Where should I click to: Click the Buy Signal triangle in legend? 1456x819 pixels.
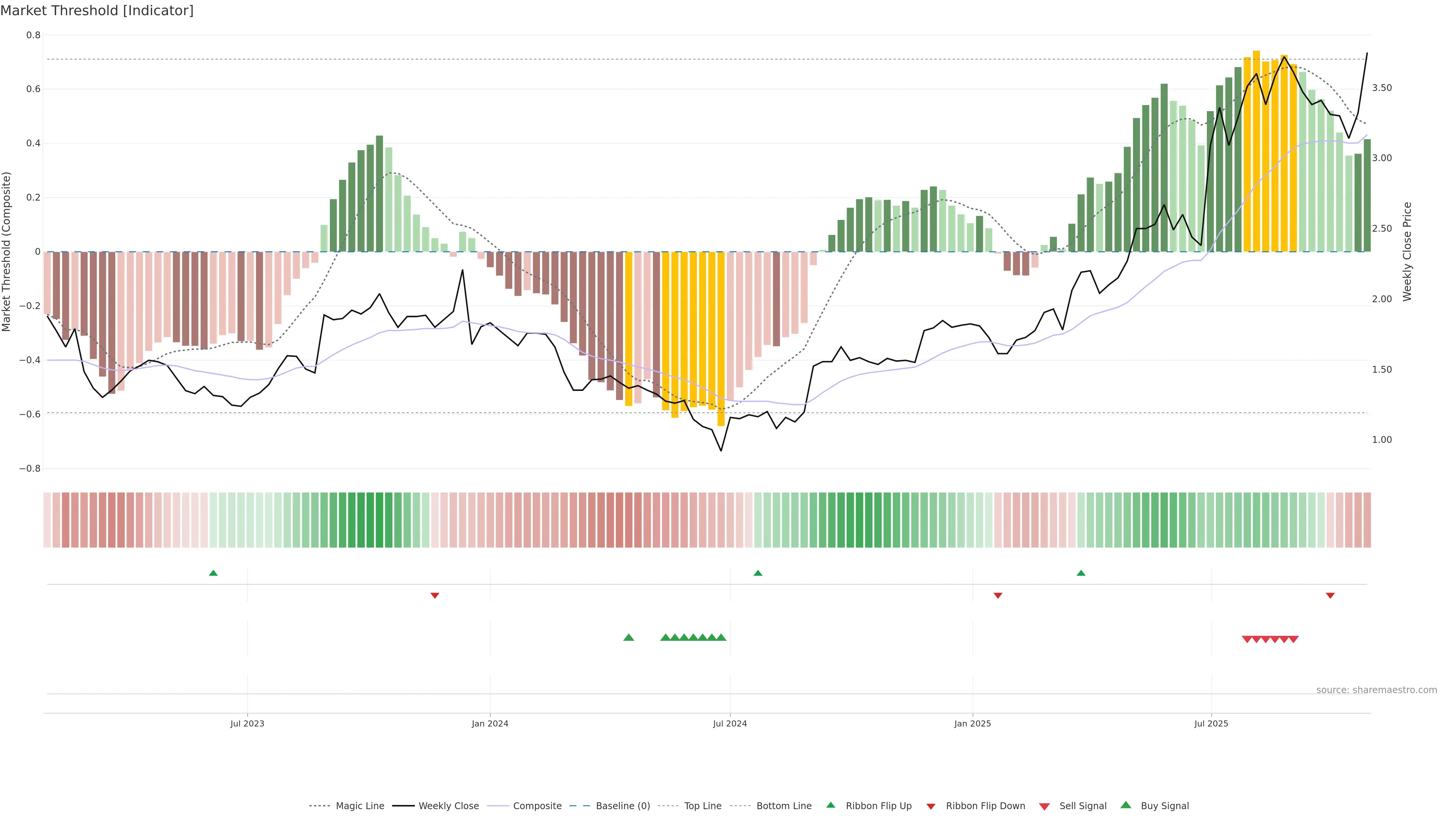coord(1125,805)
